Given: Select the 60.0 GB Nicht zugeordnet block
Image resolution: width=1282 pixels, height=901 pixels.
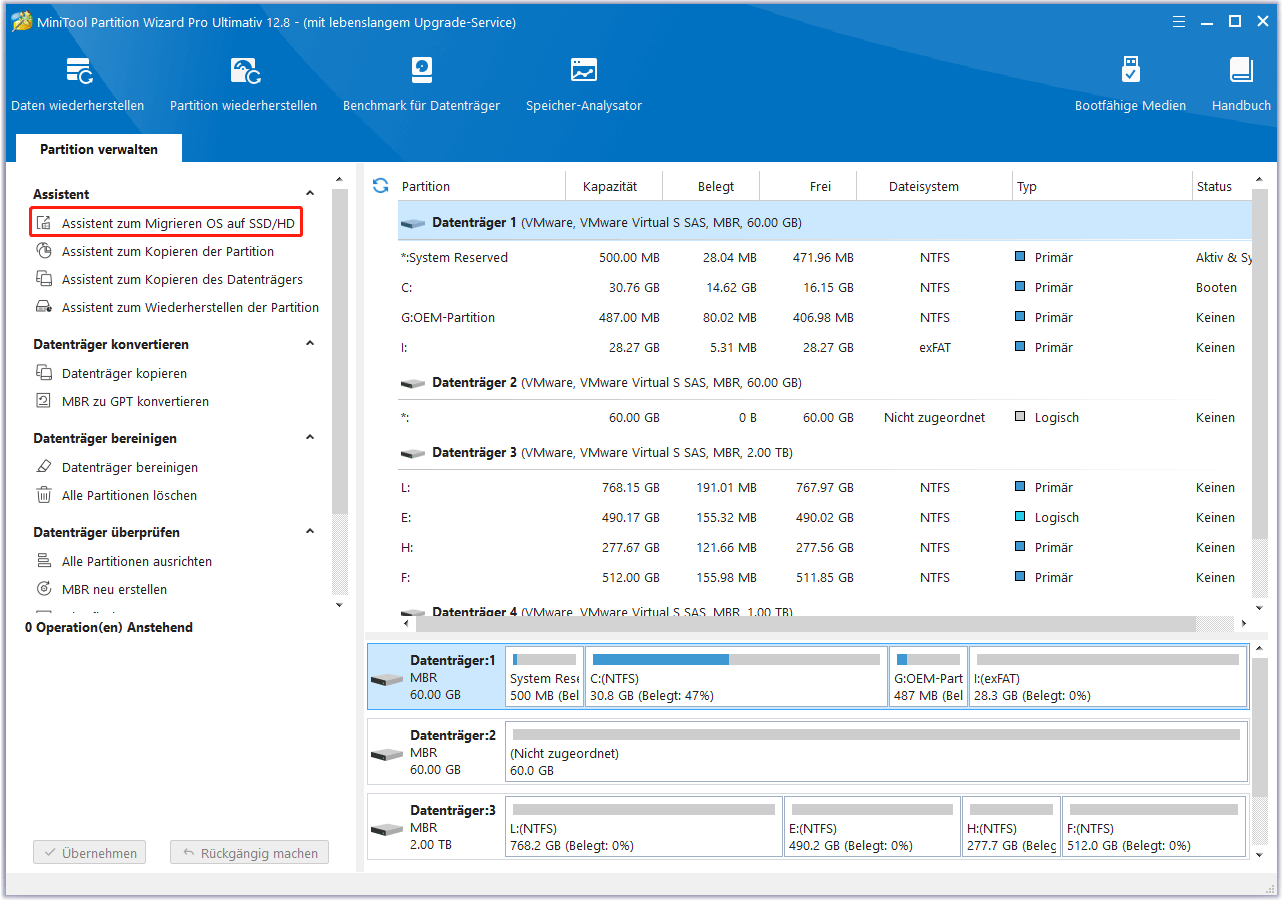Looking at the screenshot, I should coord(877,752).
